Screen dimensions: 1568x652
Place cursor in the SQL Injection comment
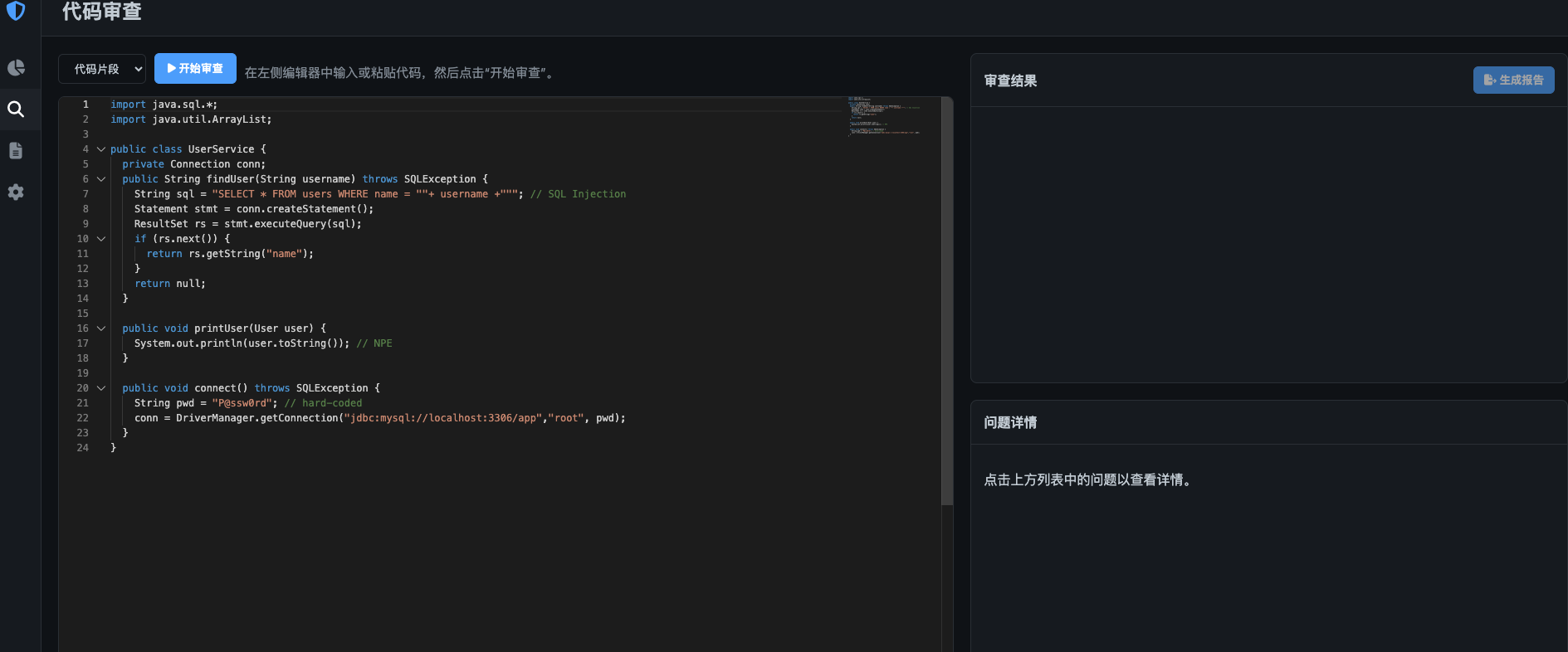585,194
